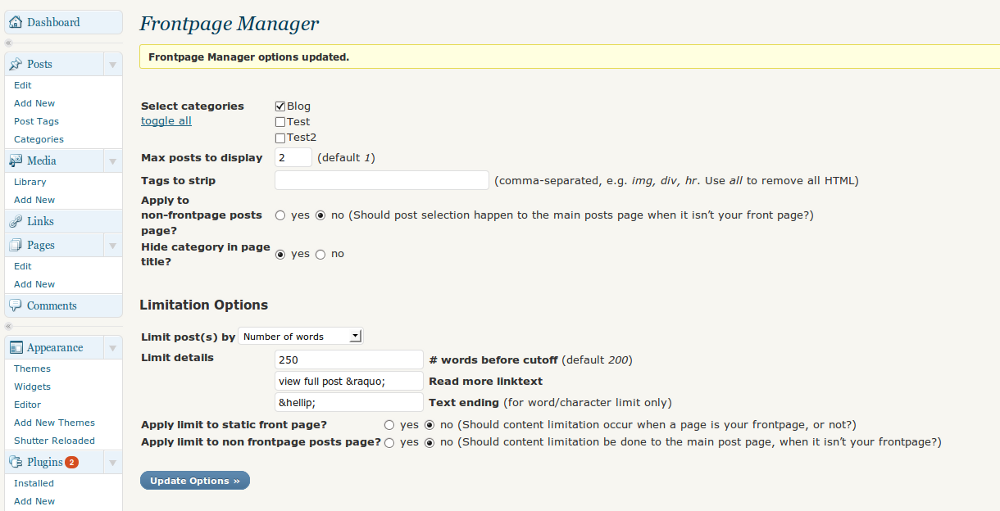Viewport: 1000px width, 511px height.
Task: Open Widgets under Appearance menu
Action: pyautogui.click(x=32, y=387)
